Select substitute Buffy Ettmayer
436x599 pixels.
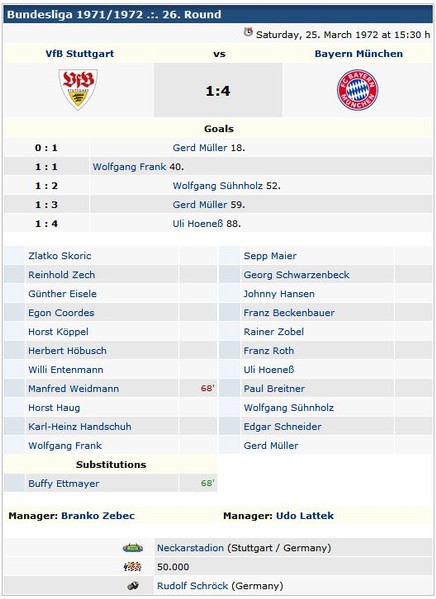[63, 484]
